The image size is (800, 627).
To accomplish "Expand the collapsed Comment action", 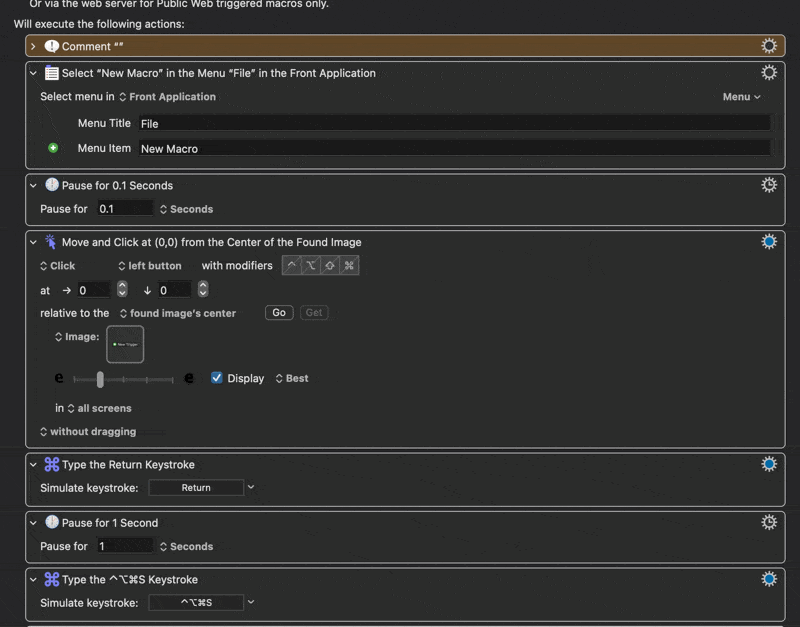I will pyautogui.click(x=33, y=46).
